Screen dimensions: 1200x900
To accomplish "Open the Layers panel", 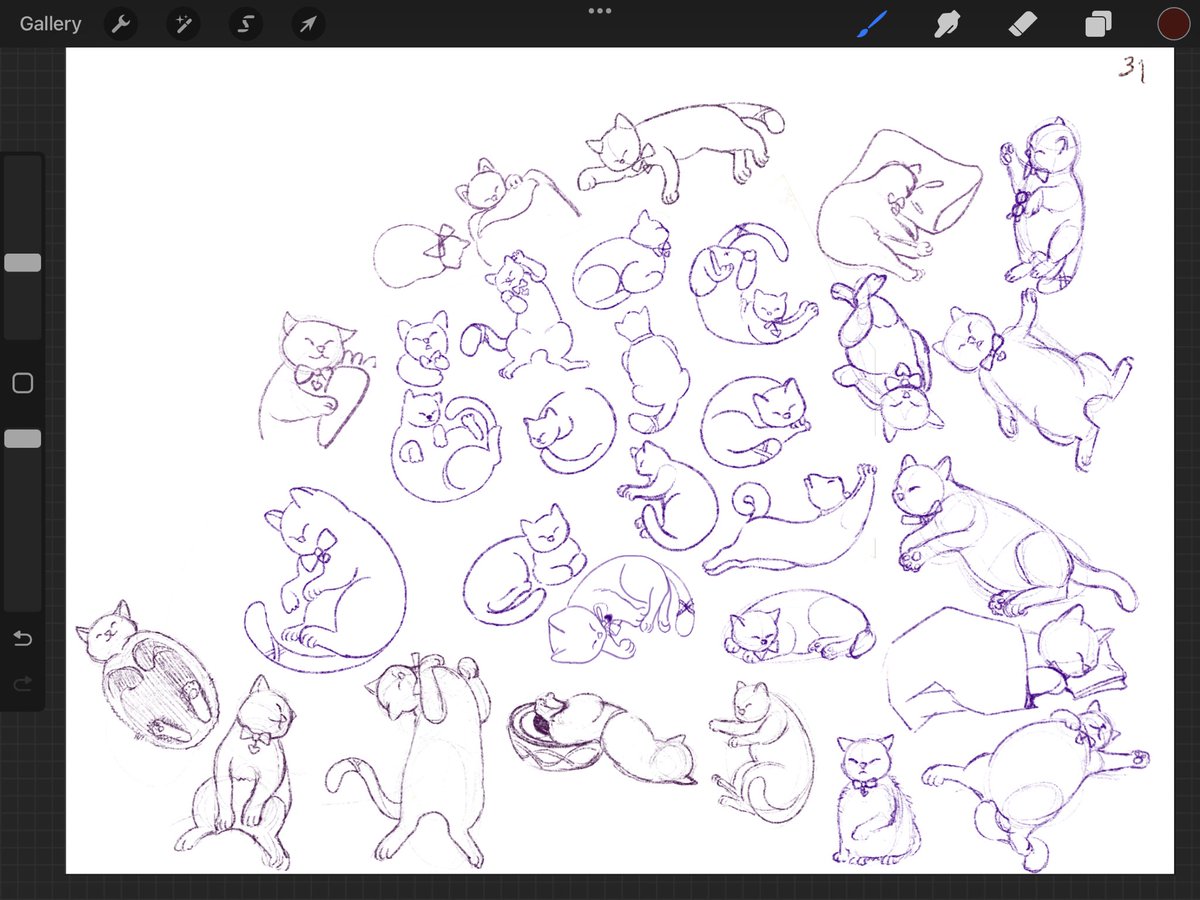I will (1098, 24).
